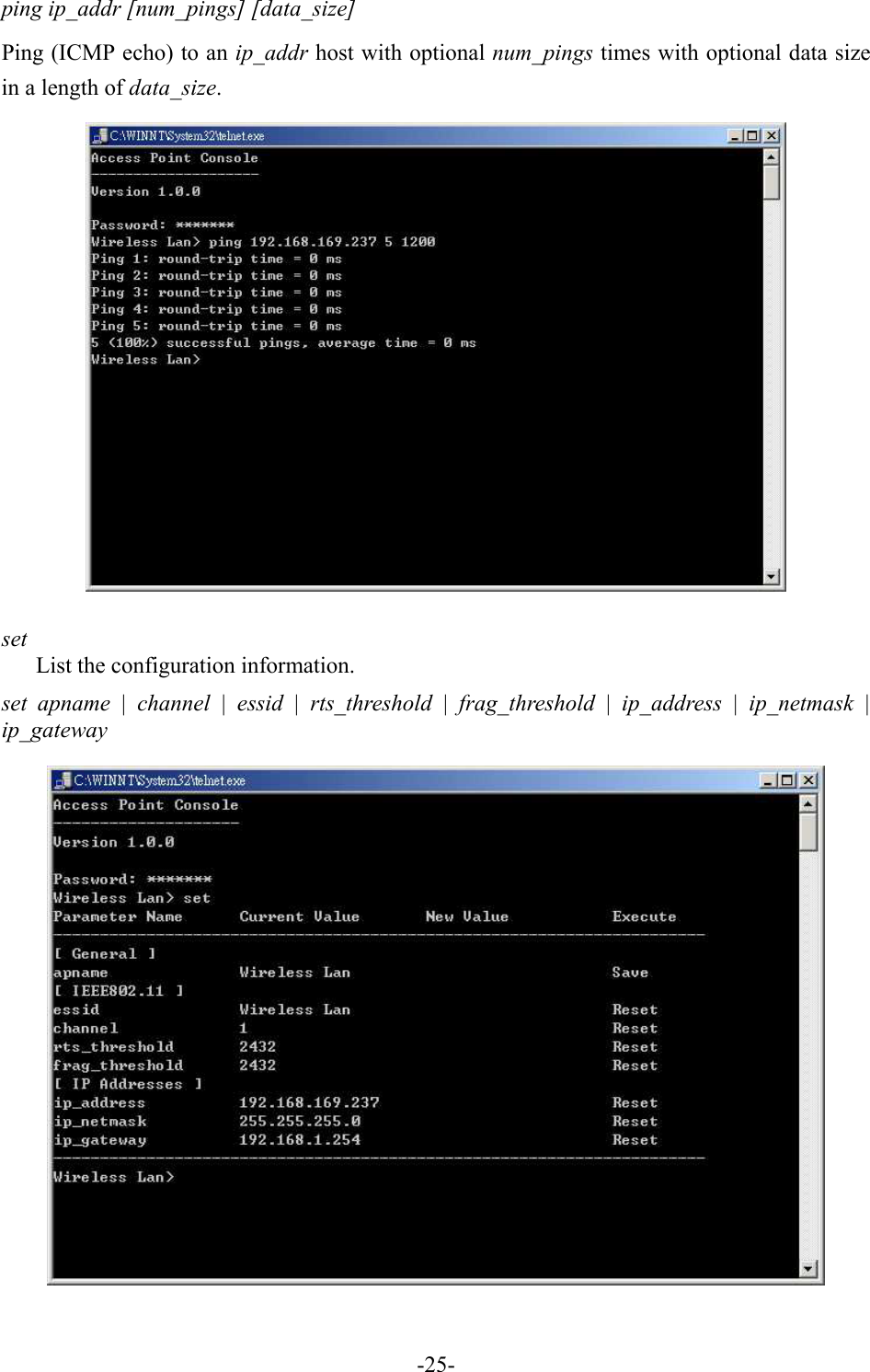870x1372 pixels.
Task: Close the upper telnet.exe window
Action: (769, 135)
